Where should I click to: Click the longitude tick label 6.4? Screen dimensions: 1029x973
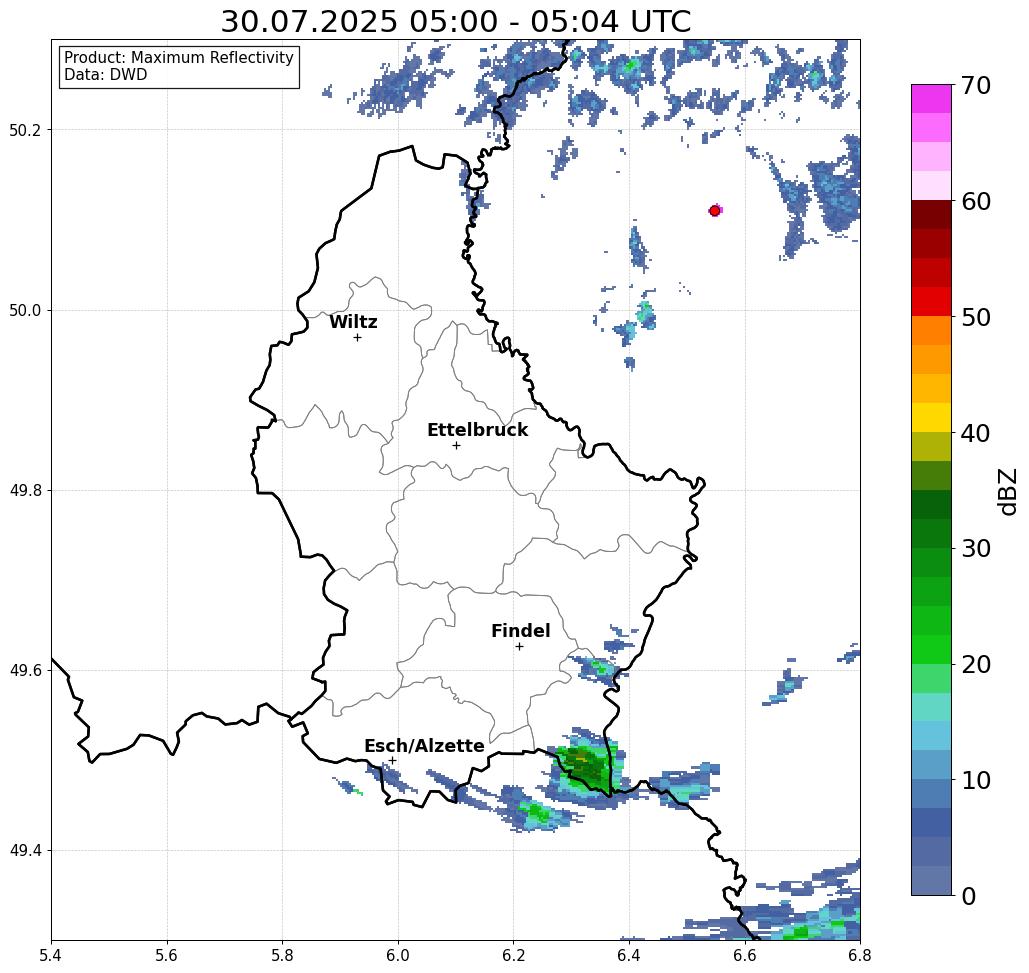coord(629,955)
